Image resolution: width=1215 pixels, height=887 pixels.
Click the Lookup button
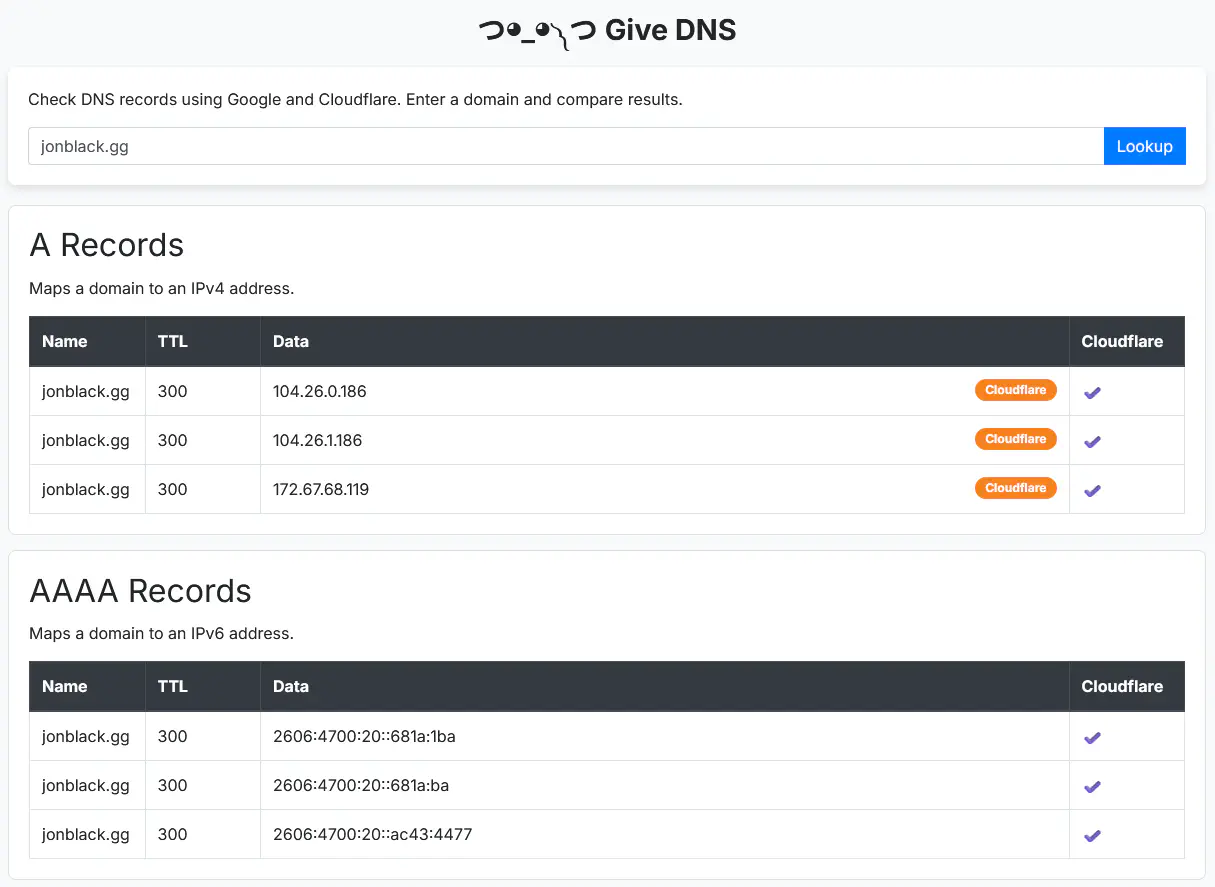(1144, 146)
